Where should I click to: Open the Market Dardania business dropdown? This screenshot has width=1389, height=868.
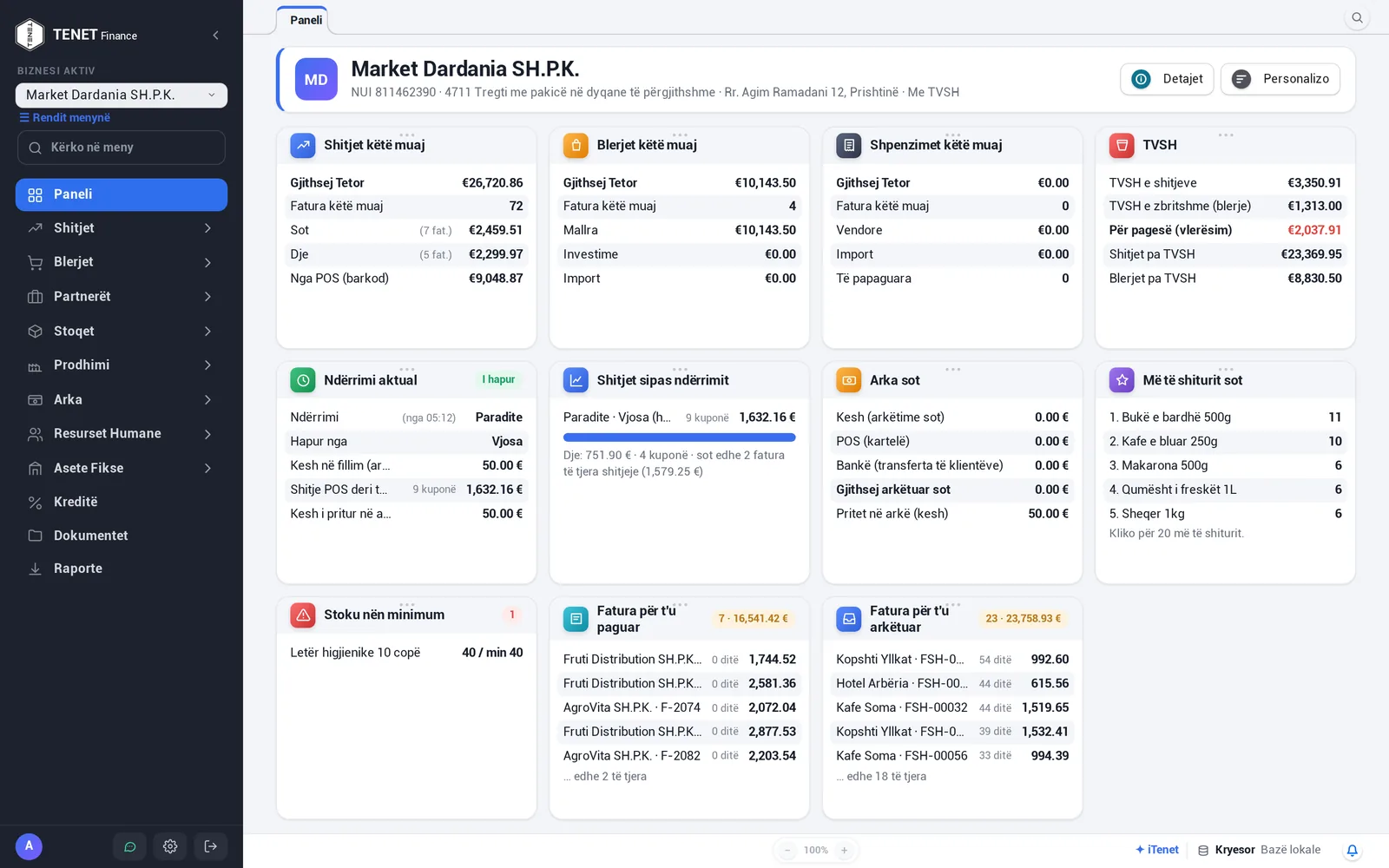tap(122, 95)
